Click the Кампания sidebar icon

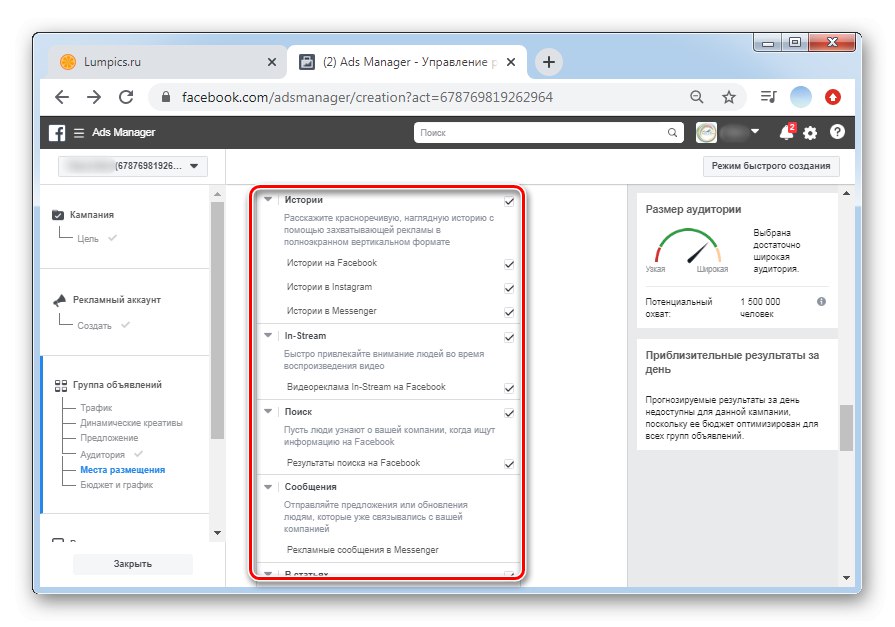coord(58,215)
